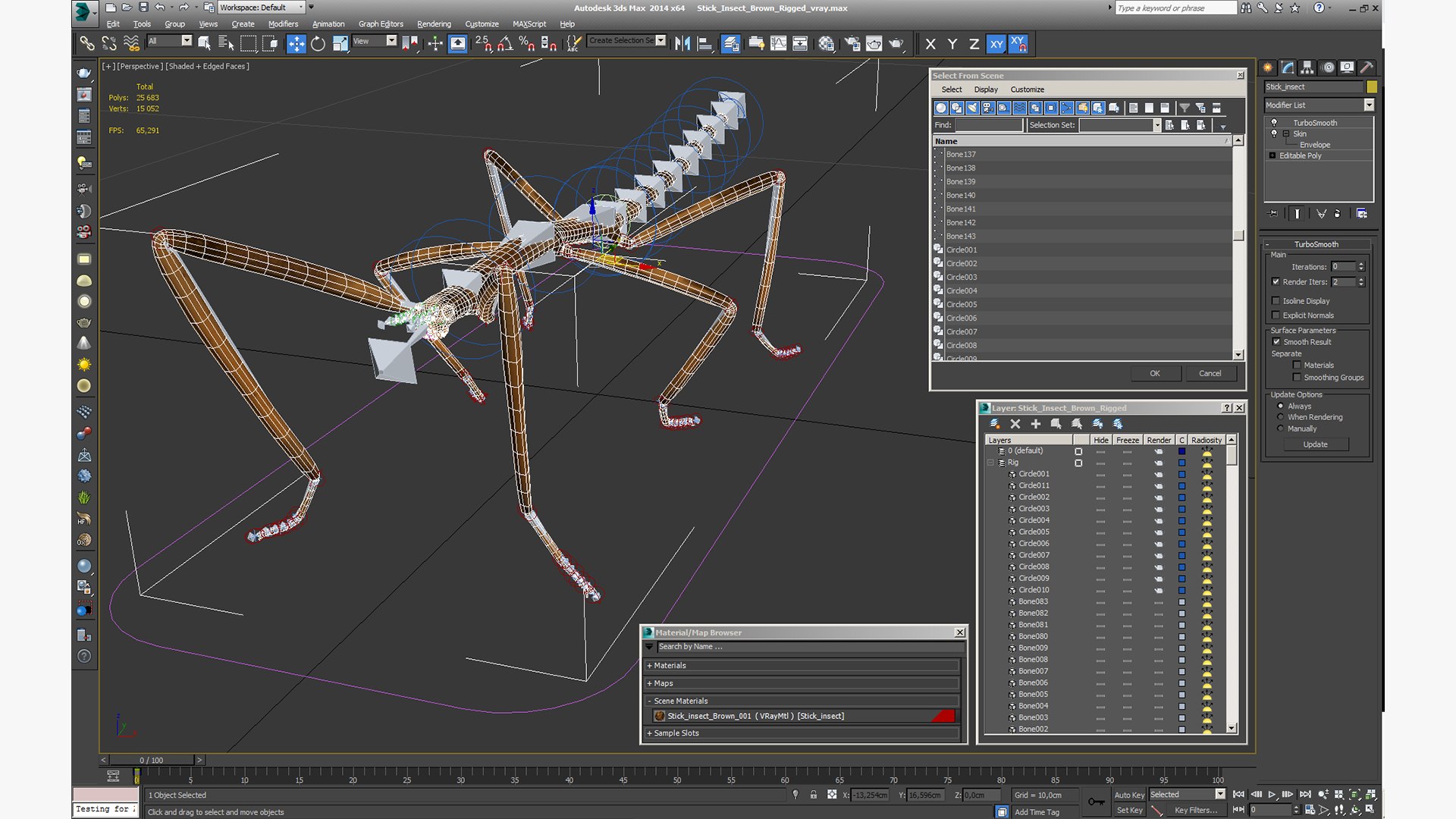Image resolution: width=1456 pixels, height=819 pixels.
Task: Click Create New Layer icon in Layer dialog
Action: click(x=995, y=424)
